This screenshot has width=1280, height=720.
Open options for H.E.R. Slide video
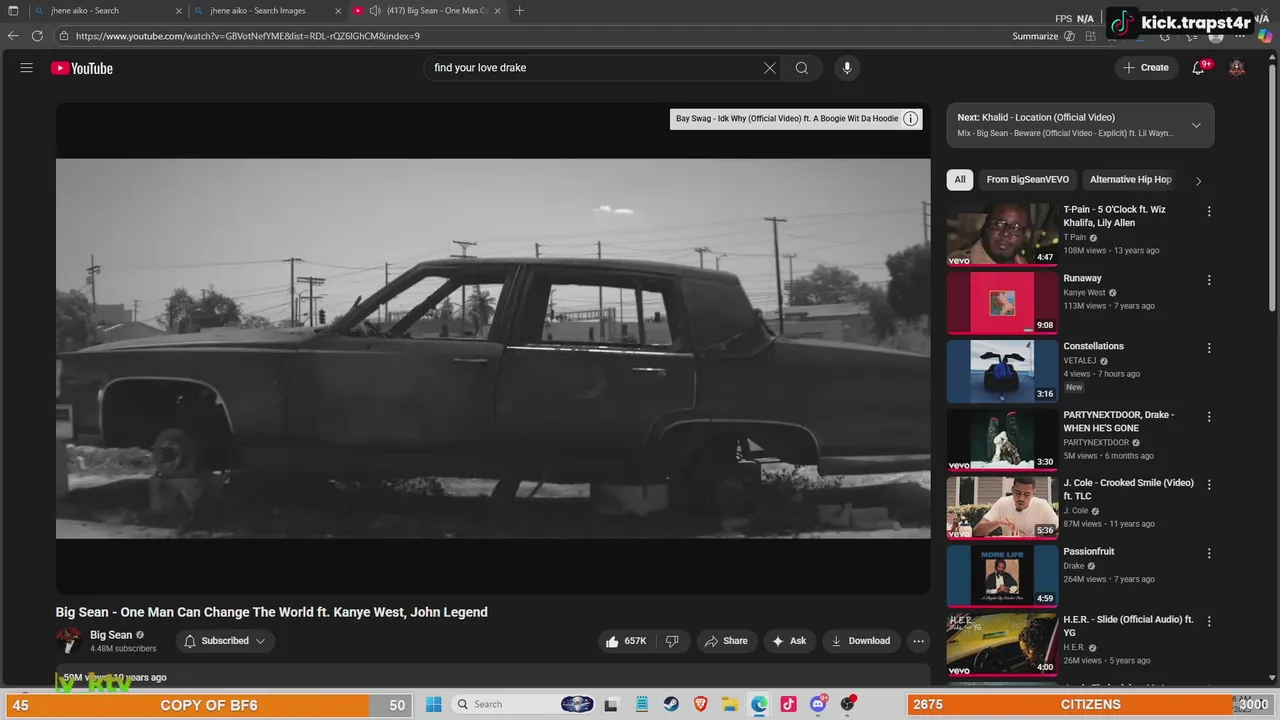(x=1209, y=621)
